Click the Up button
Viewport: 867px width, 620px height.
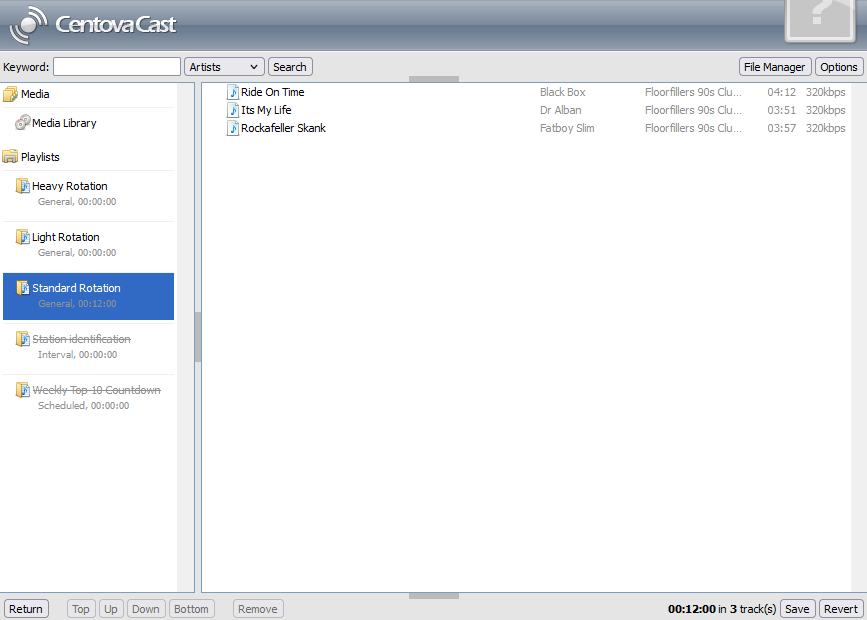[111, 609]
